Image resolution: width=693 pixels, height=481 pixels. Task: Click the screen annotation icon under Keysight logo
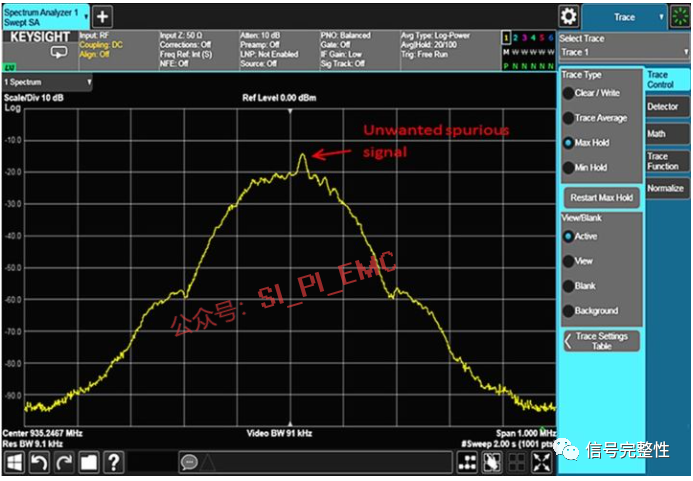59,53
